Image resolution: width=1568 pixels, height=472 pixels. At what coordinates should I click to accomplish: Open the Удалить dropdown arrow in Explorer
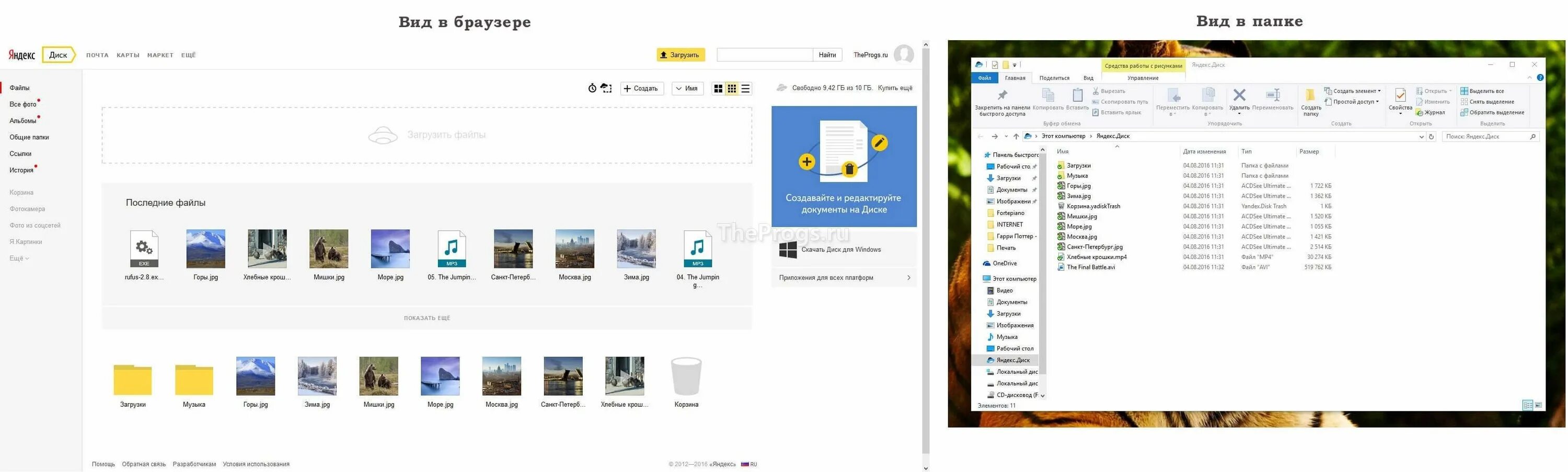click(x=1239, y=113)
